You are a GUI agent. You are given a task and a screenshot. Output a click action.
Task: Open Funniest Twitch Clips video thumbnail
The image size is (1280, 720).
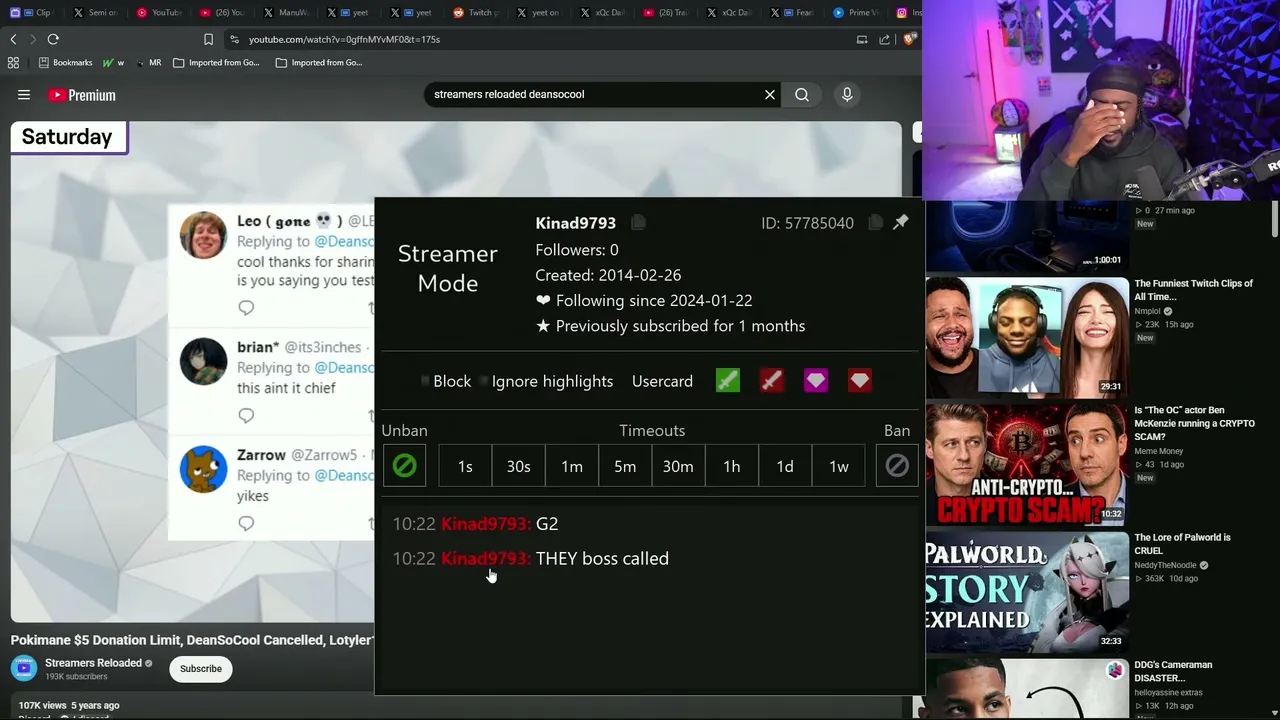point(1026,336)
